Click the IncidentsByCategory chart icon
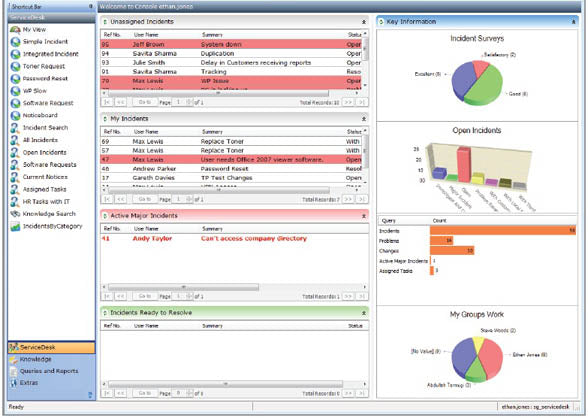This screenshot has height=418, width=588. 15,226
